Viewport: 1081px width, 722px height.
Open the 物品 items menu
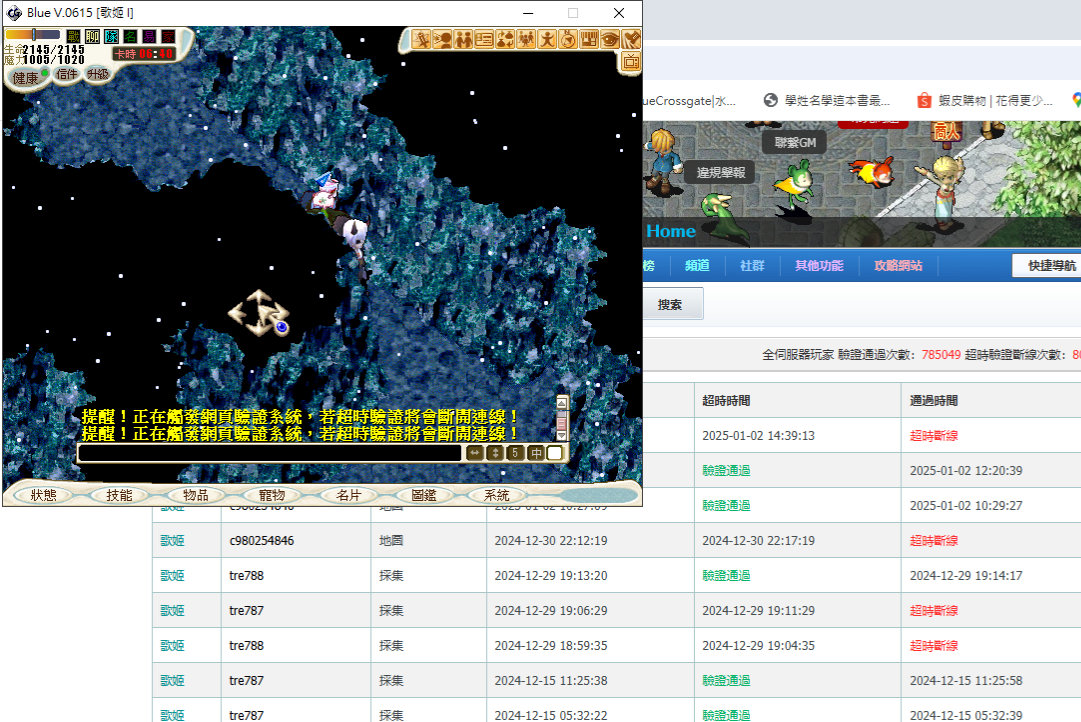tap(196, 495)
